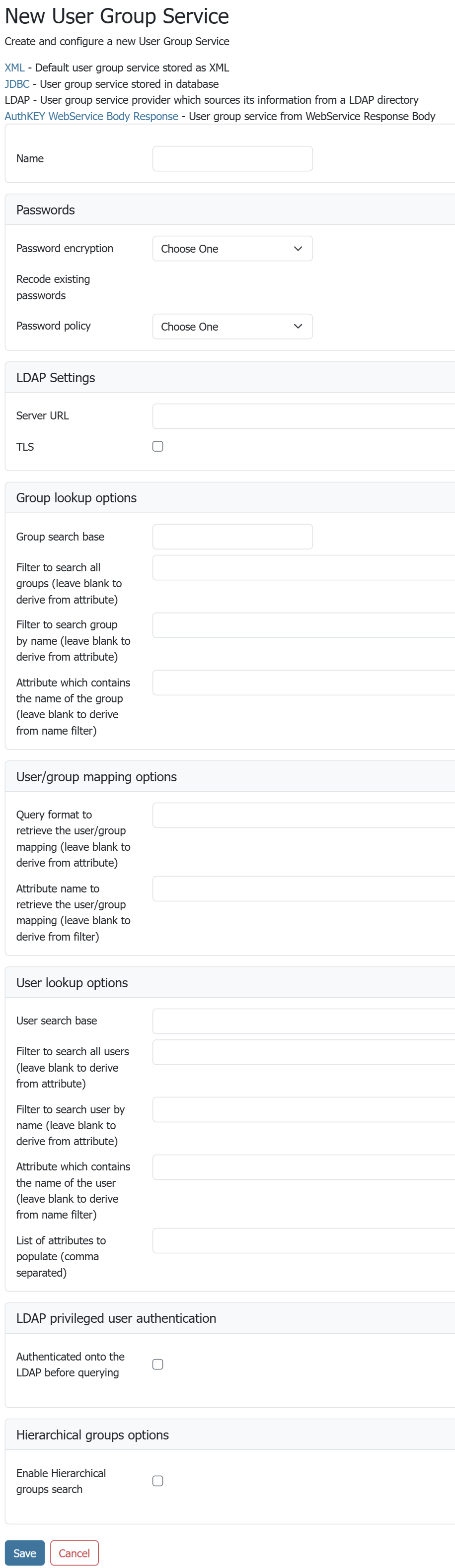Click the XML user group service link

(x=14, y=68)
